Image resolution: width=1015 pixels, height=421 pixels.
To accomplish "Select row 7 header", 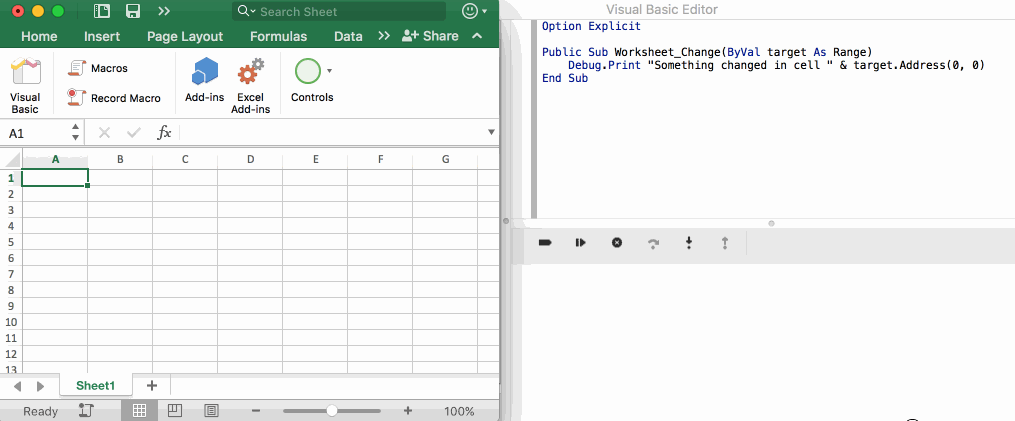I will coord(10,274).
